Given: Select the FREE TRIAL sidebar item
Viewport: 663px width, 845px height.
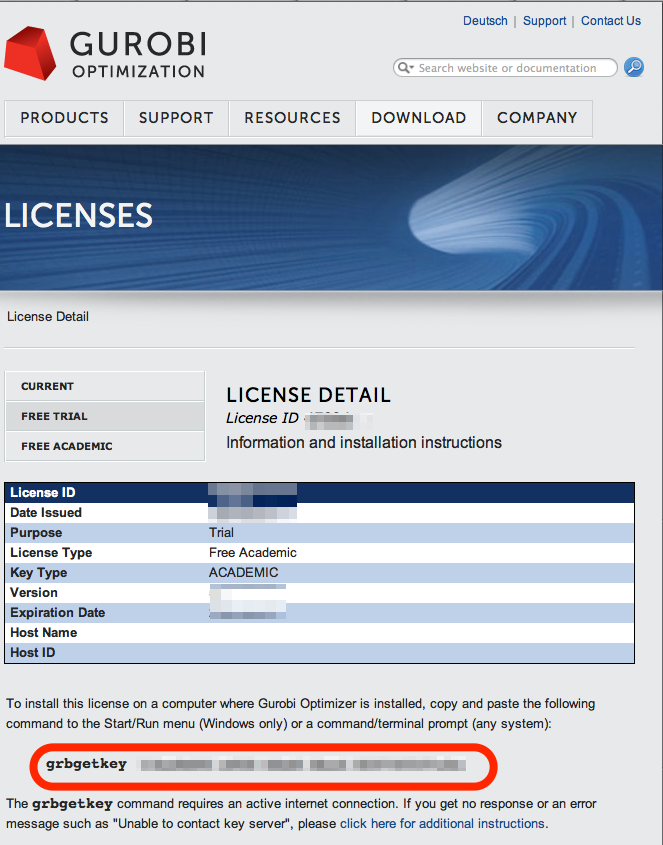Looking at the screenshot, I should [105, 416].
